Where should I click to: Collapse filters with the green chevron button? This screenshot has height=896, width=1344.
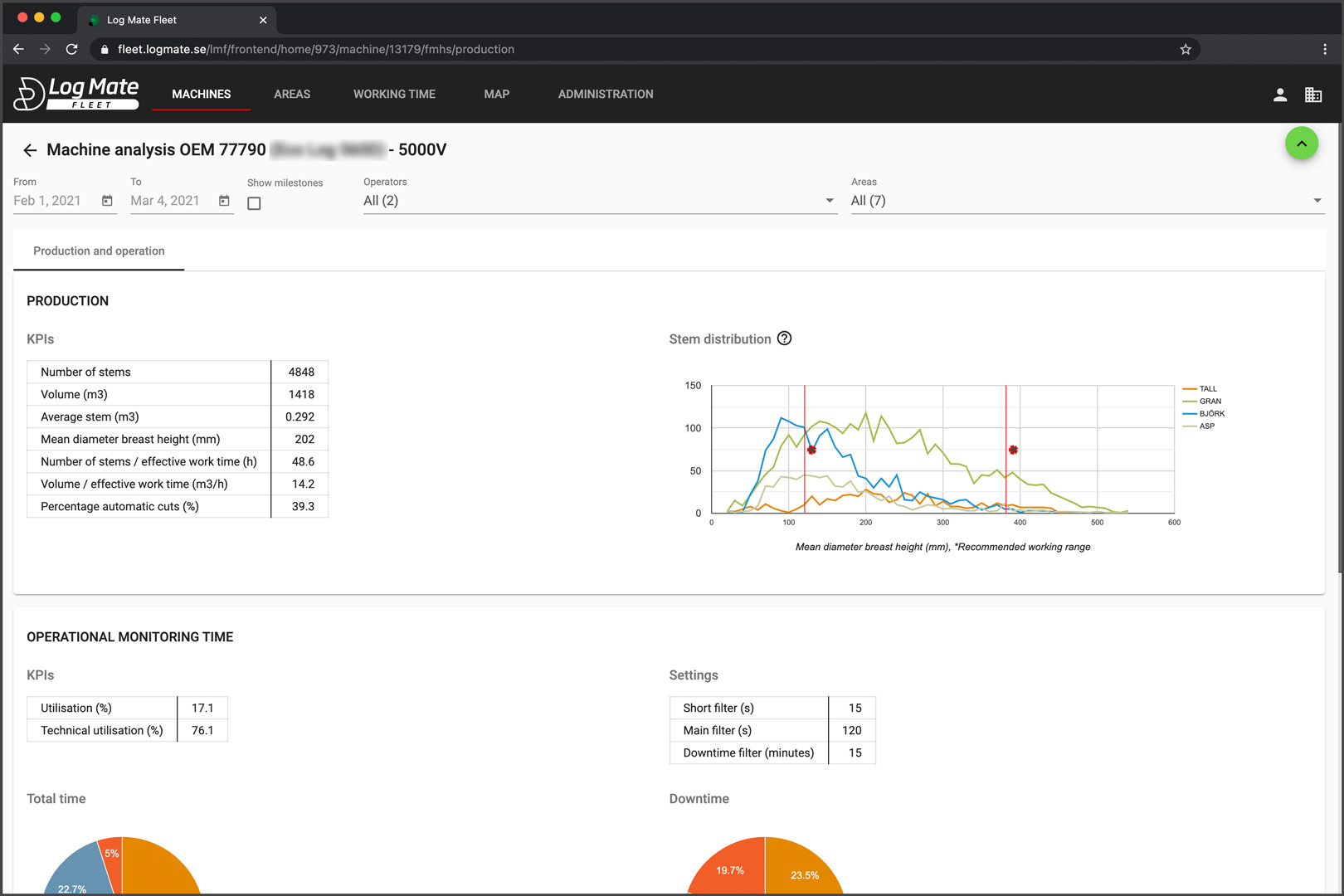click(x=1302, y=144)
